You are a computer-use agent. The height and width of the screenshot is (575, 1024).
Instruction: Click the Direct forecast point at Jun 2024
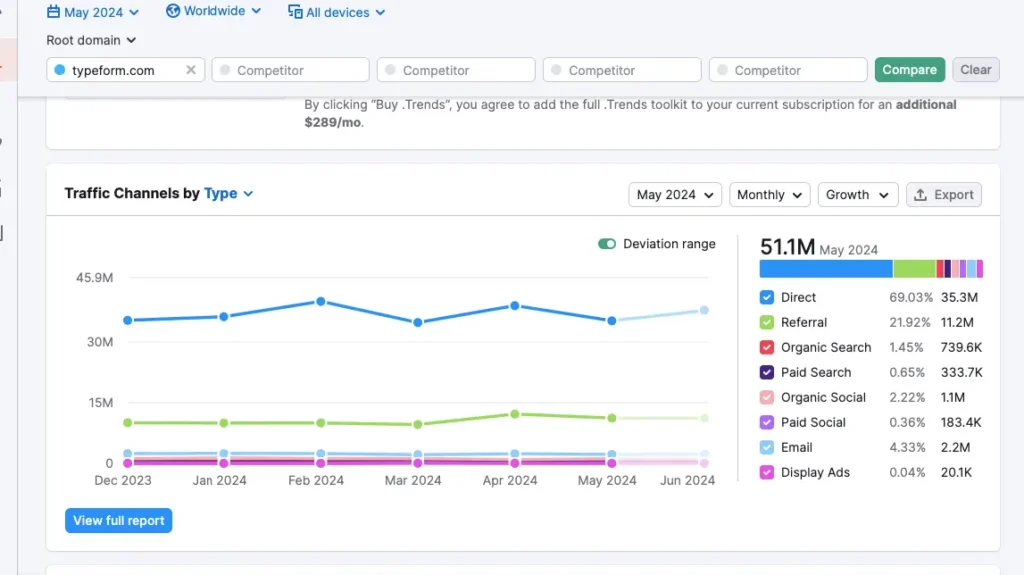(x=704, y=310)
